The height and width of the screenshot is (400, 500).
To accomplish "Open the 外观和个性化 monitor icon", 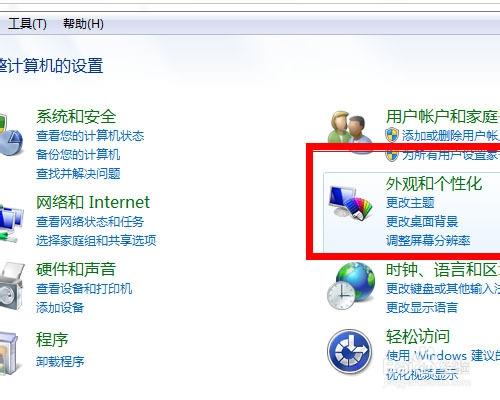I will pos(350,203).
